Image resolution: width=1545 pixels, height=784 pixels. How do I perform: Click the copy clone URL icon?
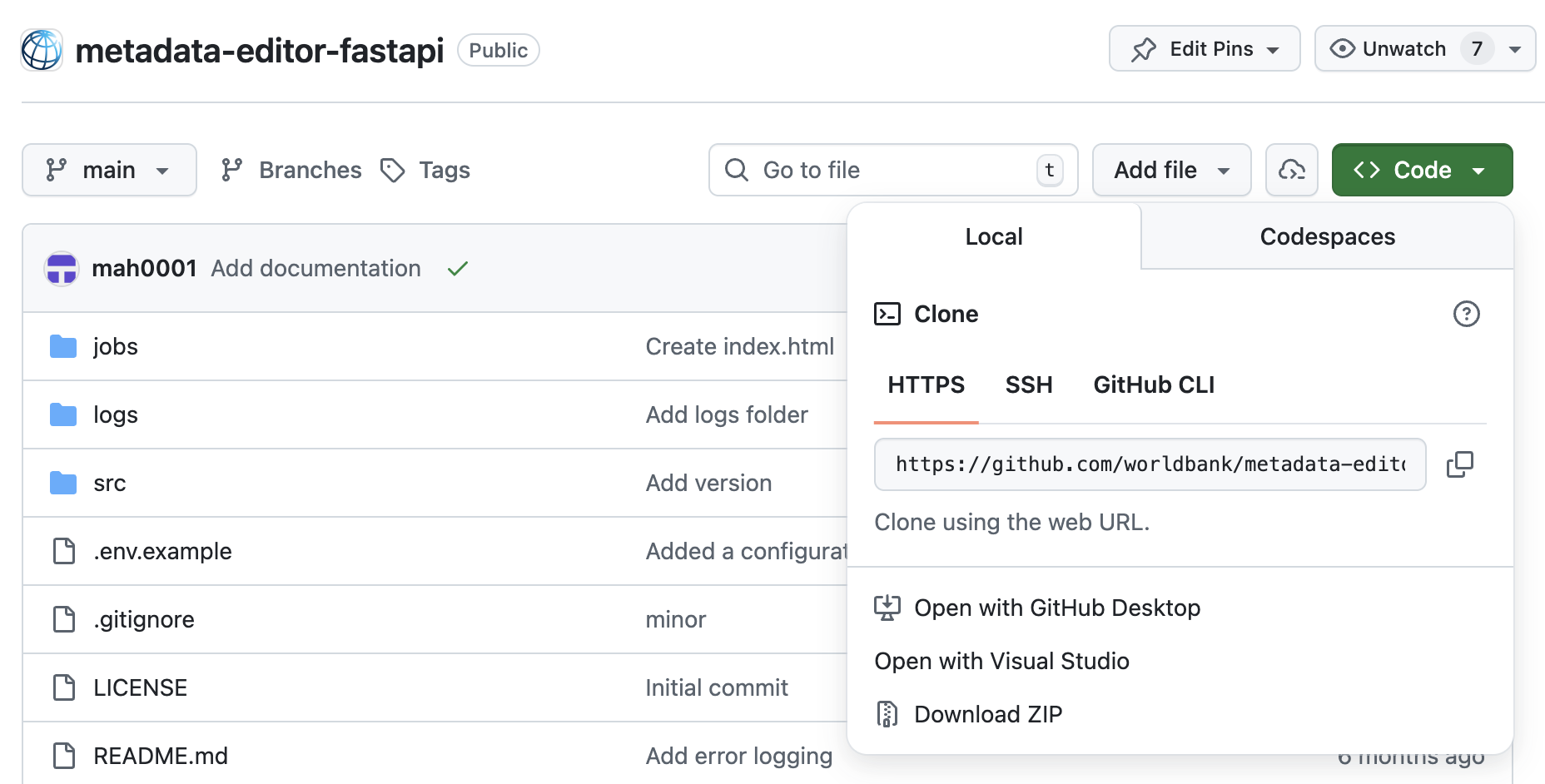pyautogui.click(x=1459, y=464)
